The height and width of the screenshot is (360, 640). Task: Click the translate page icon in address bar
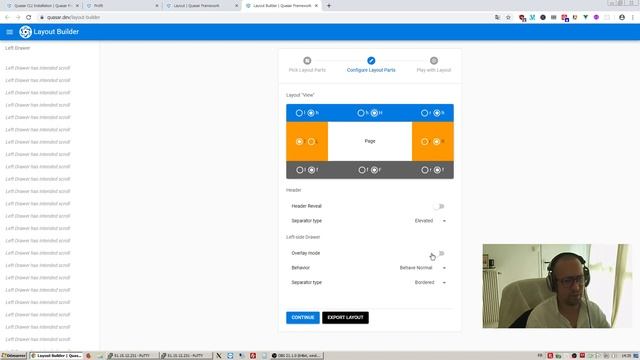(497, 18)
